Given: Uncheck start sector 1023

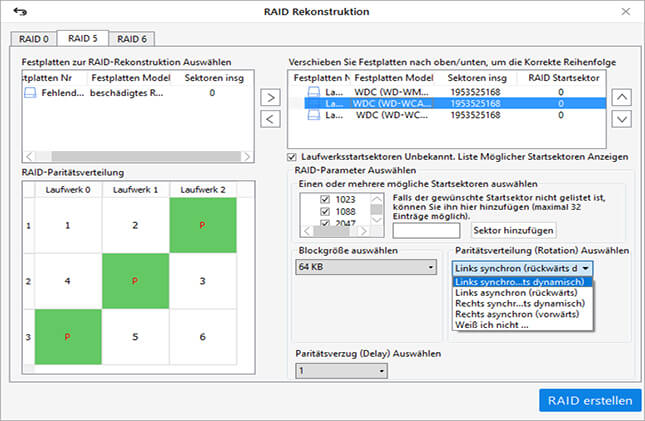Looking at the screenshot, I should click(323, 199).
